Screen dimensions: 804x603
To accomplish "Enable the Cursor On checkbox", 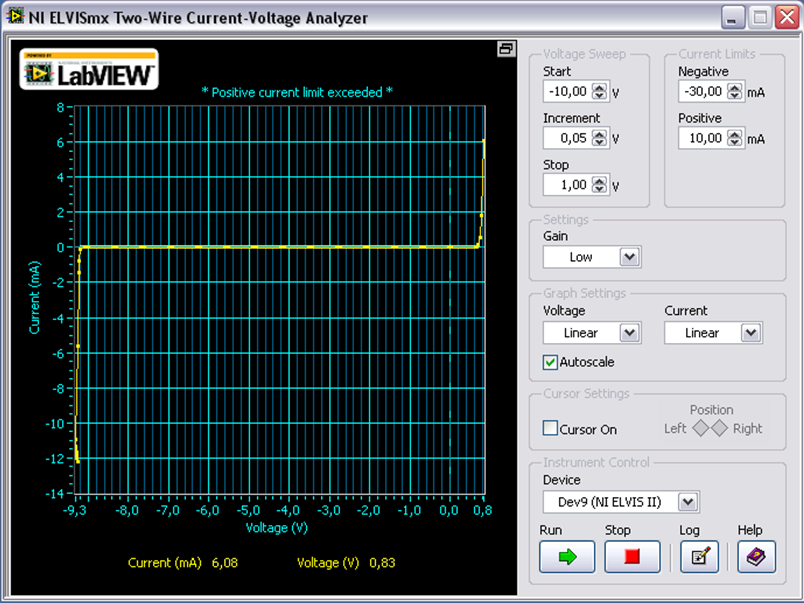I will tap(550, 428).
